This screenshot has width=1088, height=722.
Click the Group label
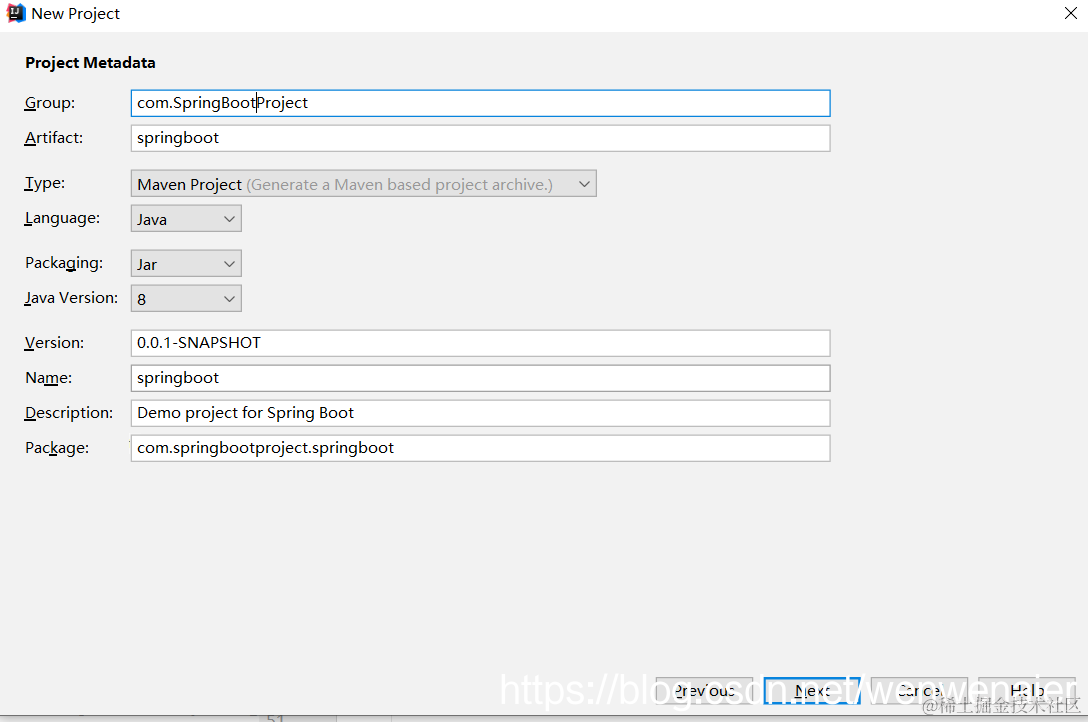coord(50,103)
